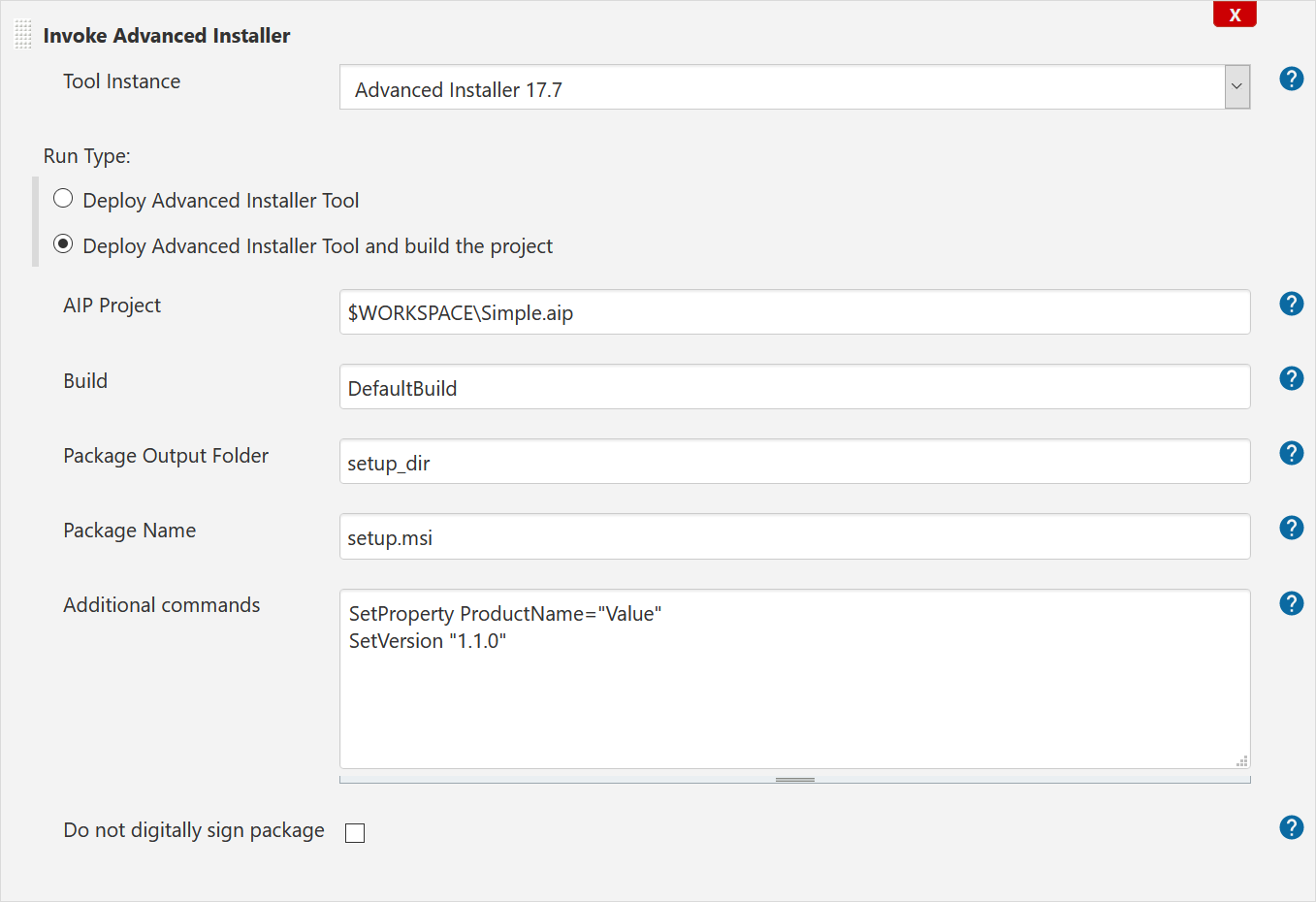Click the Run Type label
The image size is (1316, 902).
click(86, 156)
